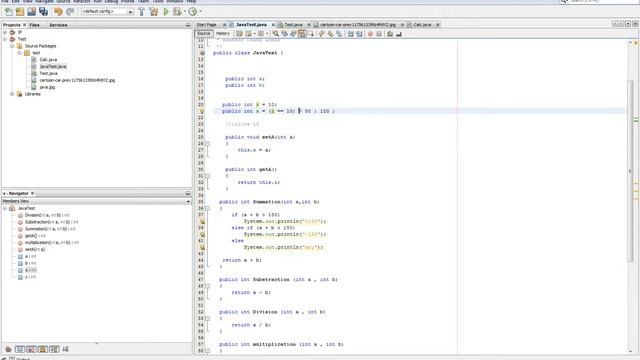The height and width of the screenshot is (360, 640).
Task: Click the Shift Line Left icon
Action: [351, 34]
